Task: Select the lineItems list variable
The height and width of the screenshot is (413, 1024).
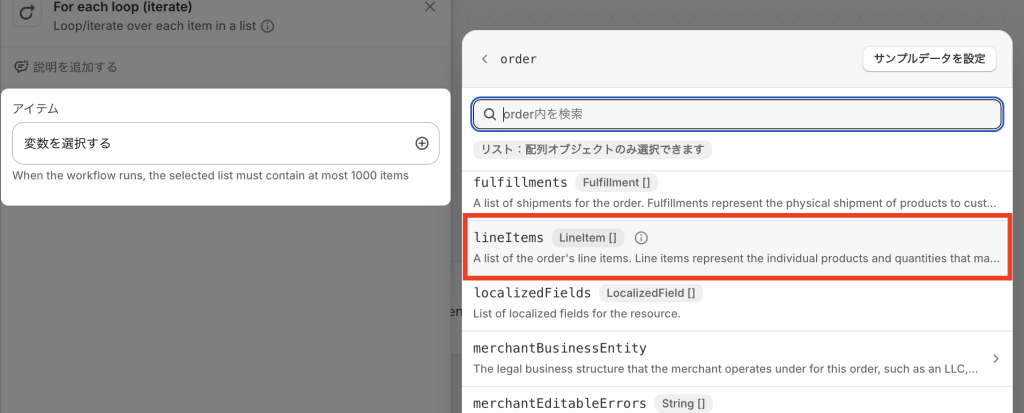Action: coord(508,238)
